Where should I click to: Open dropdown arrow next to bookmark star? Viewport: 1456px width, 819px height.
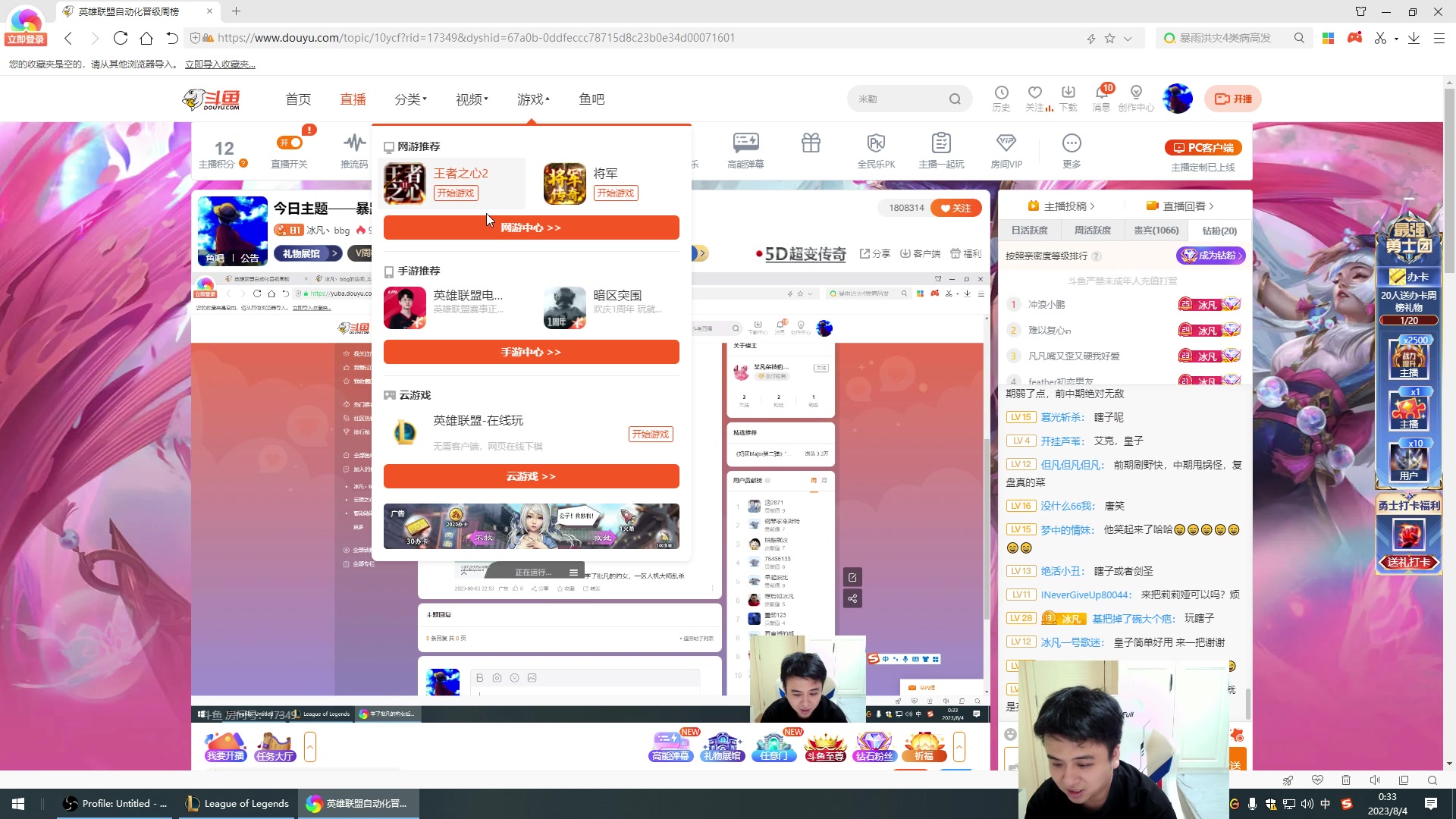point(1128,39)
